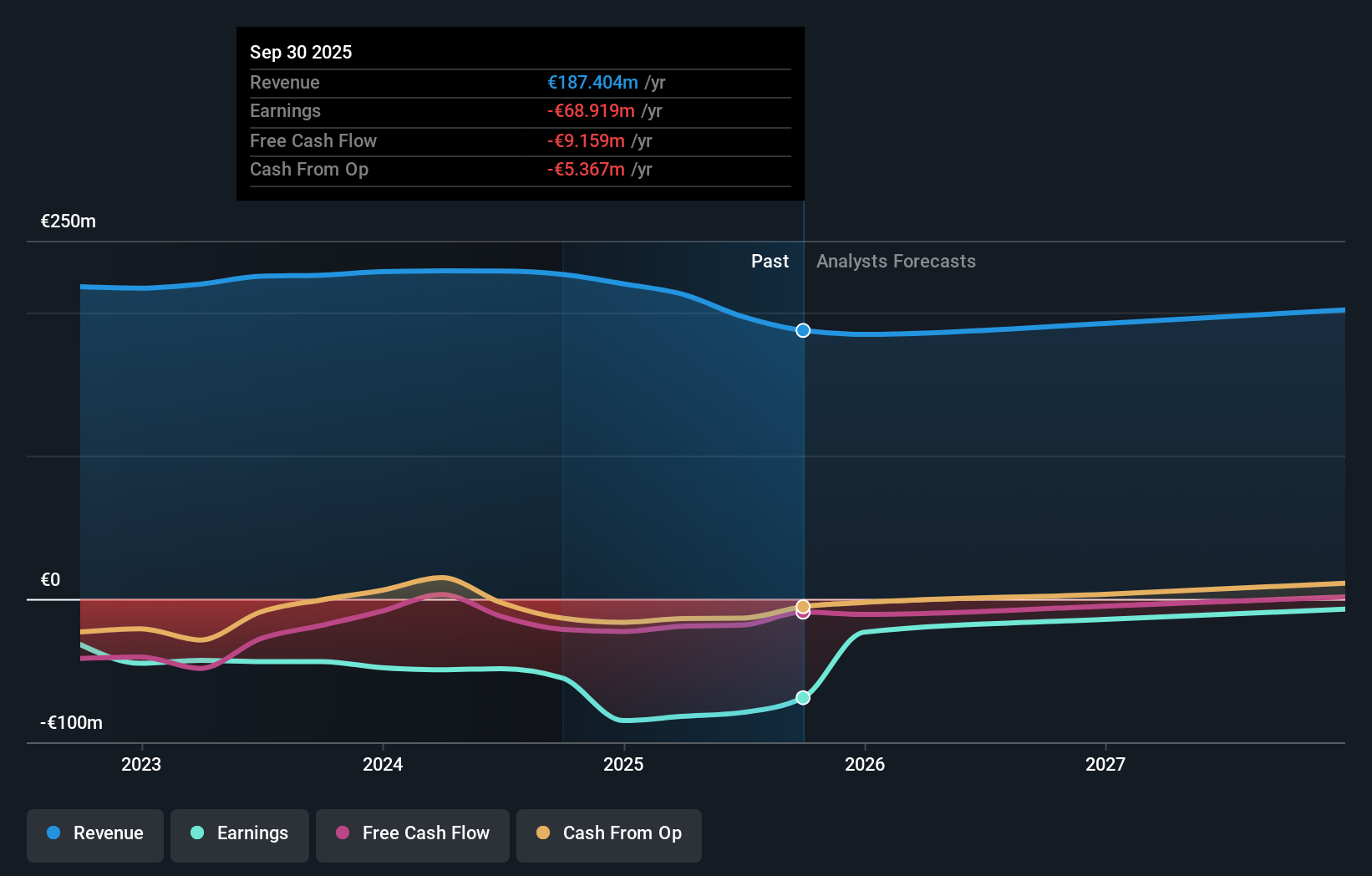Click the teal Earnings data point marker
1372x876 pixels.
pos(802,696)
